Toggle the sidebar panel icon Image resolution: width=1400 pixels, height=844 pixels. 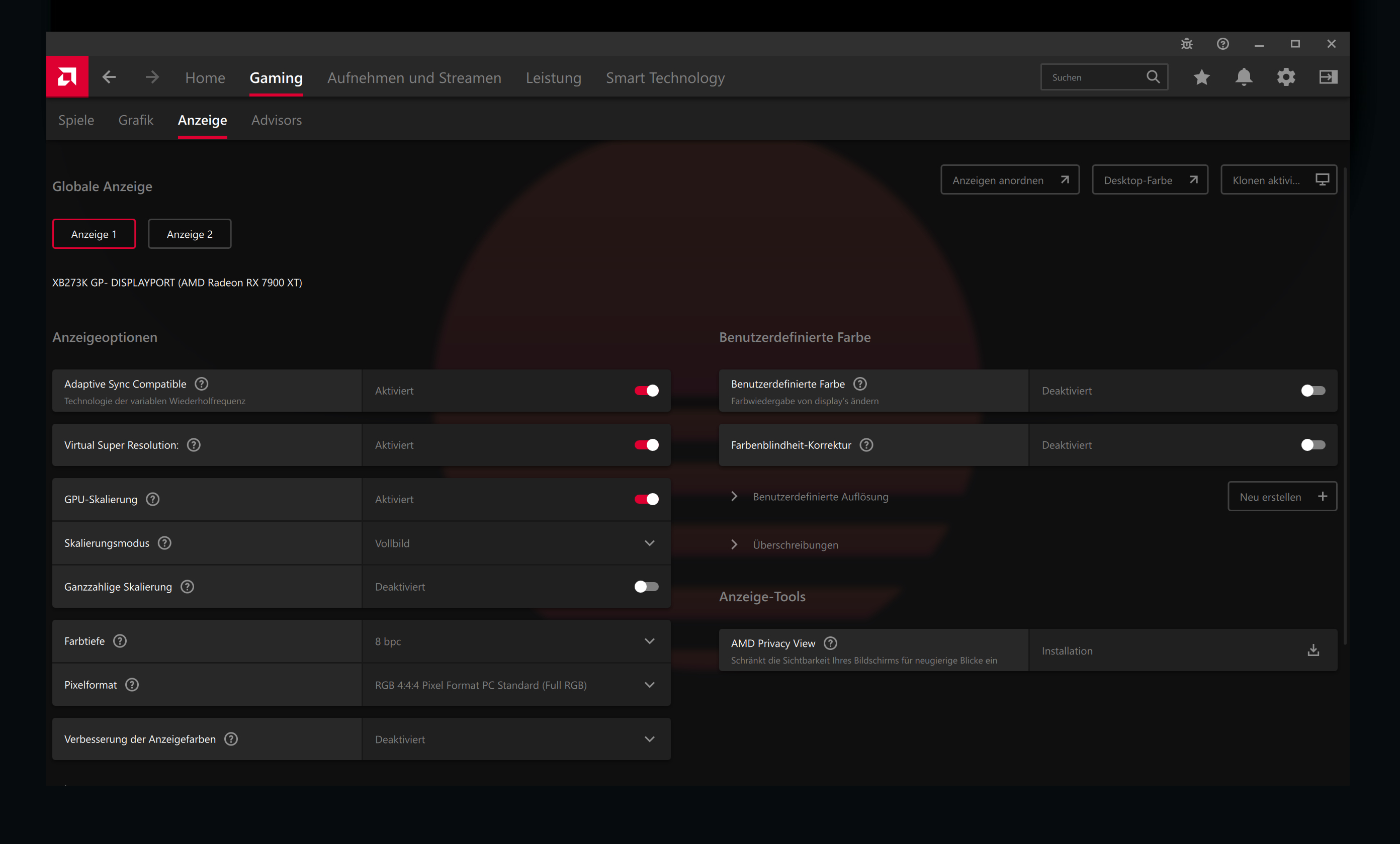pos(1328,77)
